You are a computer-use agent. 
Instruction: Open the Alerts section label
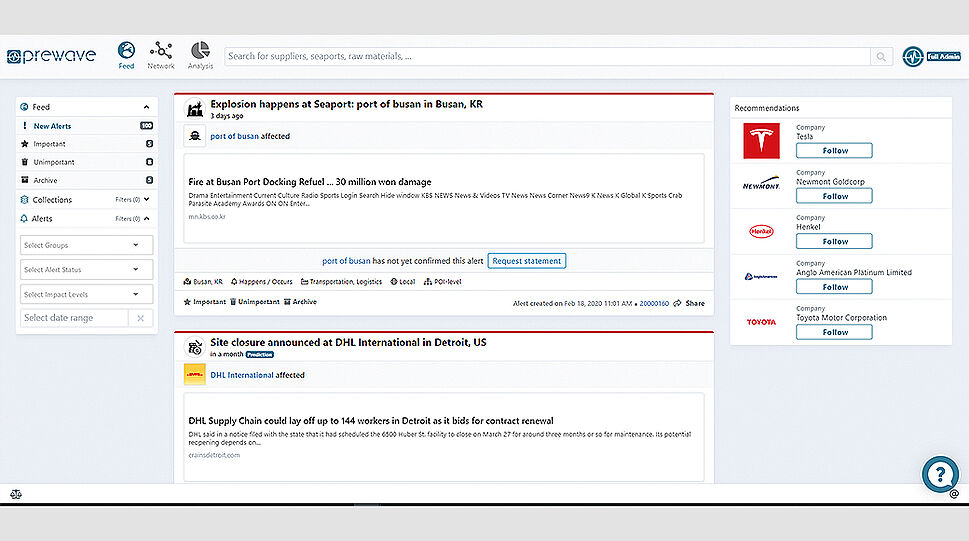(42, 218)
